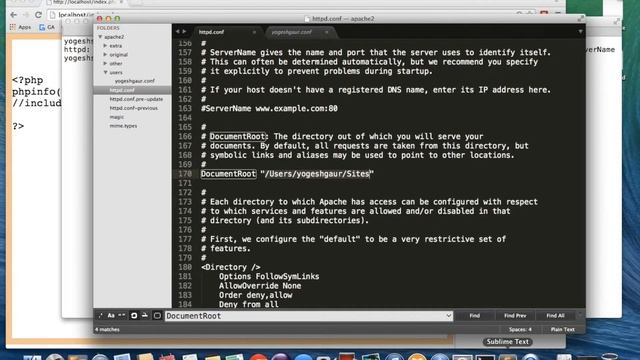Click the #ServerName www.example.com:80 line
The width and height of the screenshot is (640, 360).
[269, 109]
